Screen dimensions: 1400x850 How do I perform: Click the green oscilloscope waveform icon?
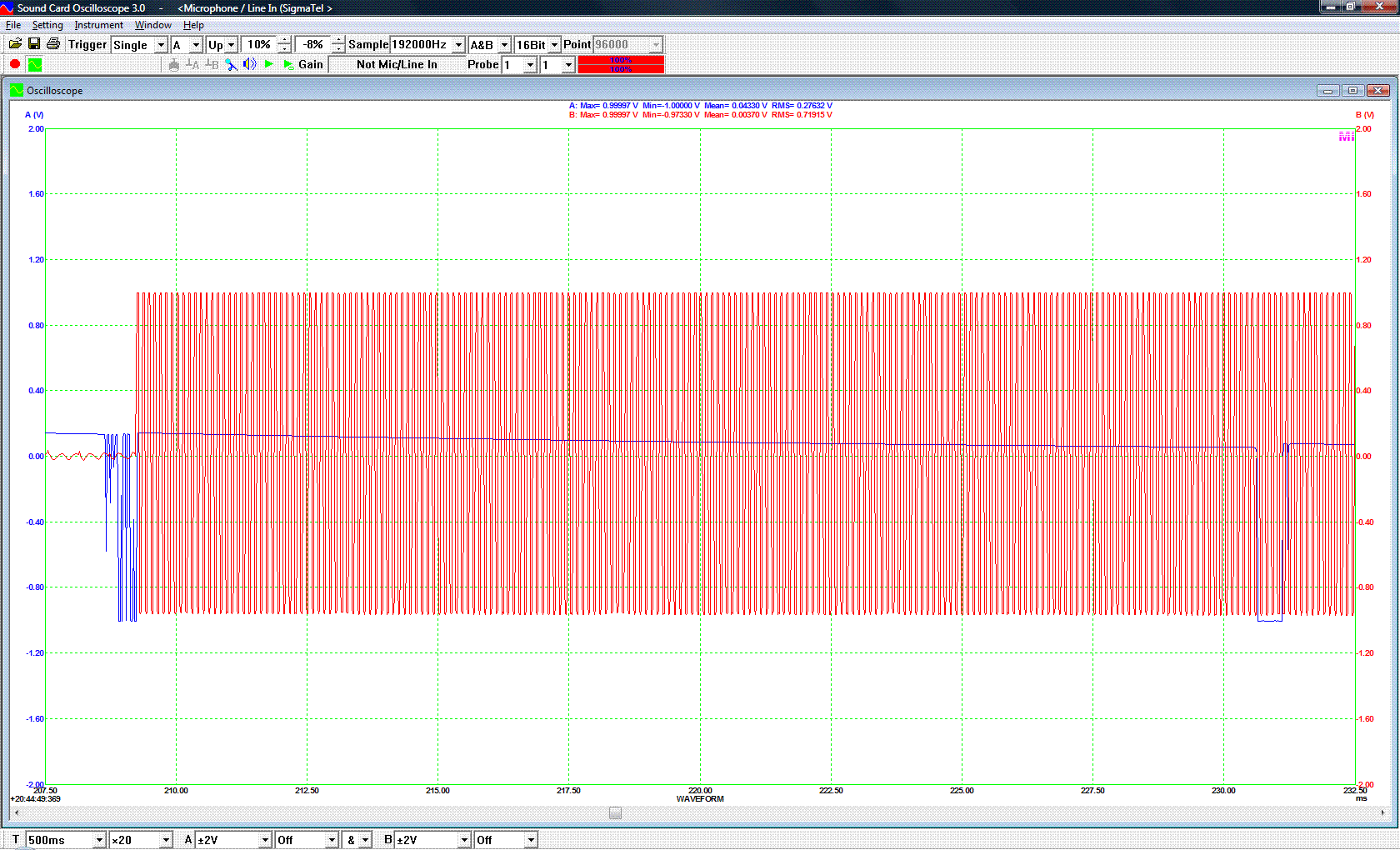(x=34, y=64)
